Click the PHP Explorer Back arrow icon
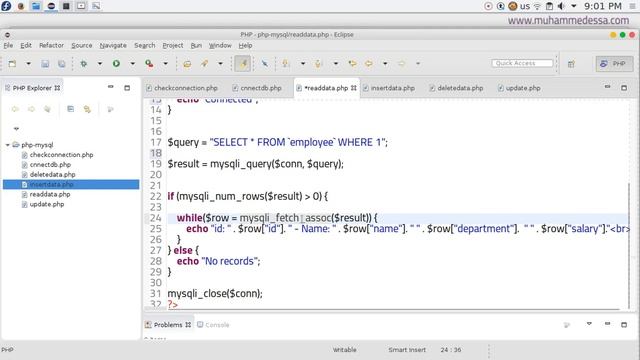The width and height of the screenshot is (640, 360). [x=15, y=109]
